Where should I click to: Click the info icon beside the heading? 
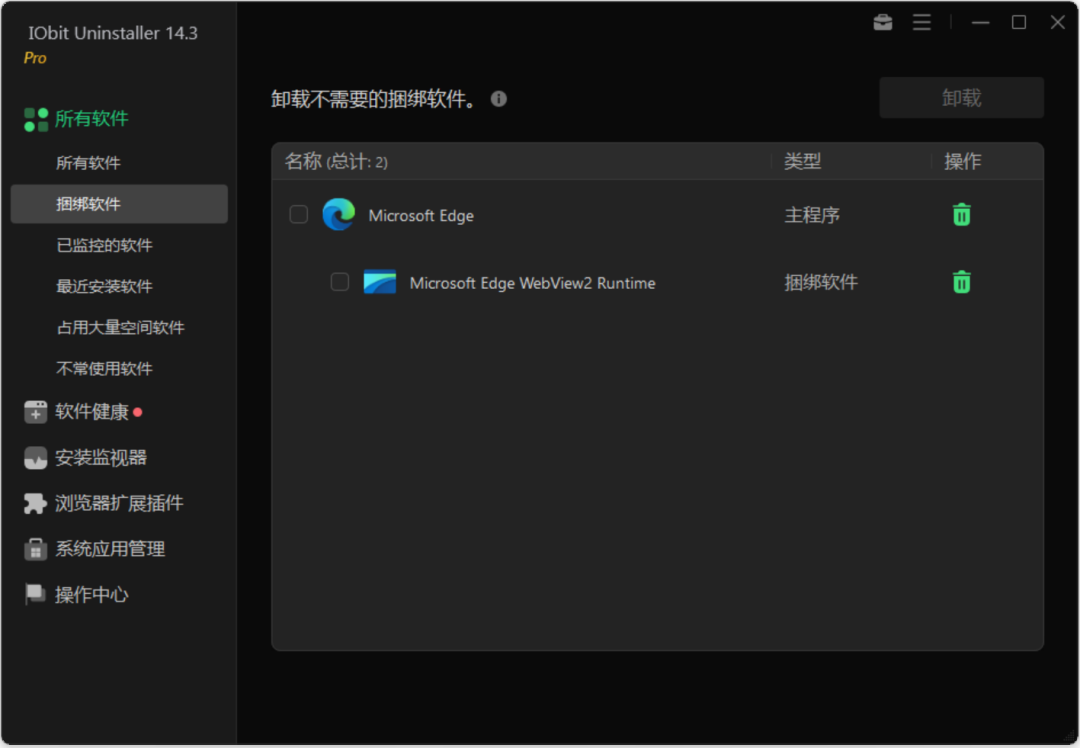(x=499, y=99)
